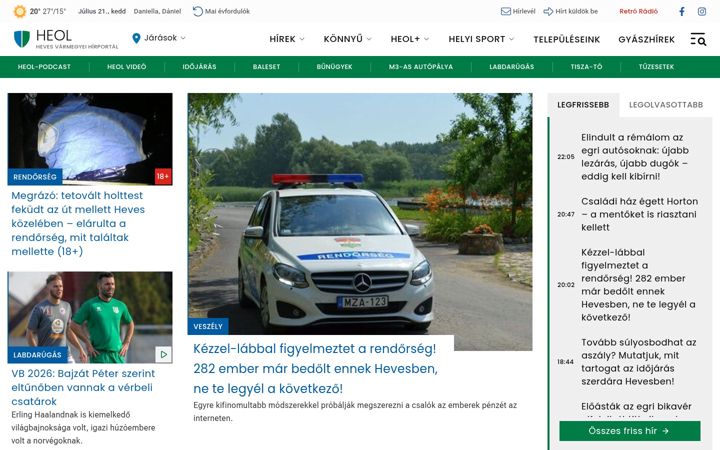Open GYÁSZHÍREK menu item
The height and width of the screenshot is (450, 720).
pyautogui.click(x=647, y=39)
